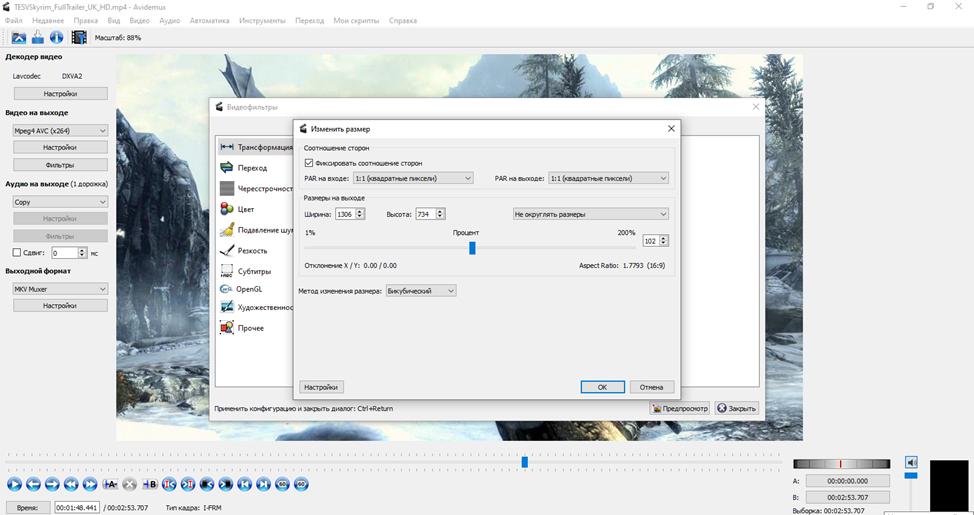Show video information with the blue info icon
This screenshot has width=974, height=515.
point(57,37)
